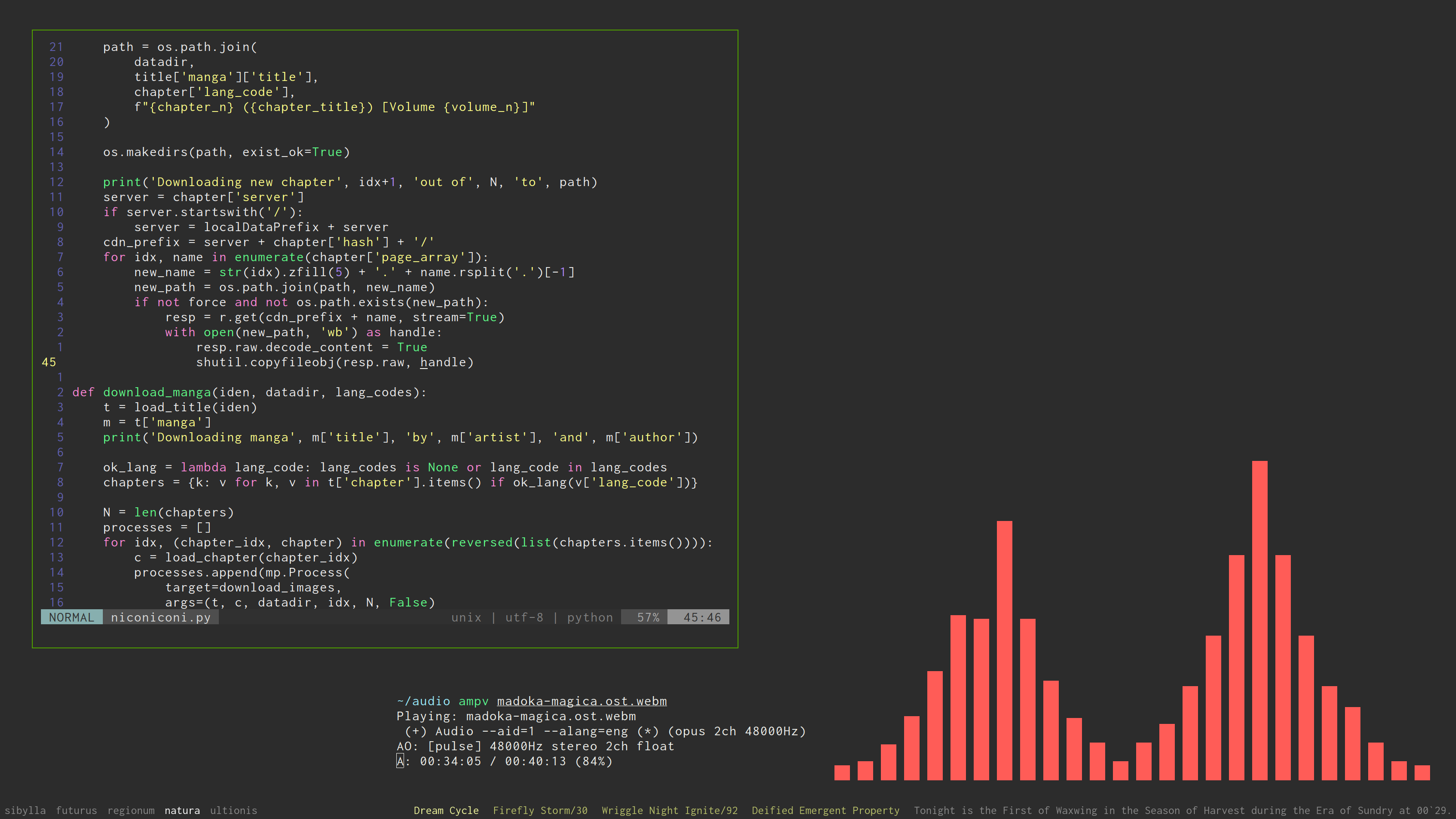This screenshot has width=1456, height=819.
Task: Click the tallest red visualizer bar
Action: coord(1259,621)
